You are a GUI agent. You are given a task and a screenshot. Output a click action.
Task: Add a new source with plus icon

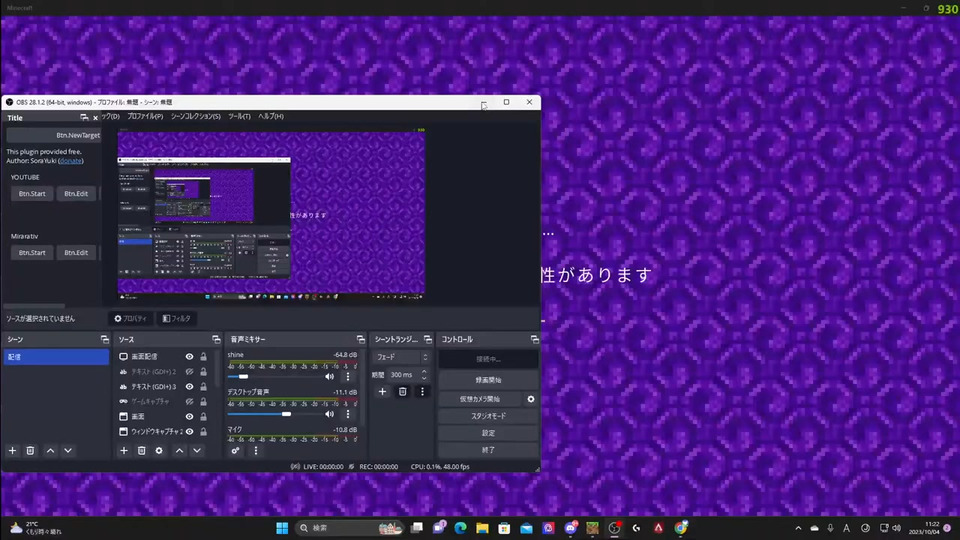pos(124,451)
